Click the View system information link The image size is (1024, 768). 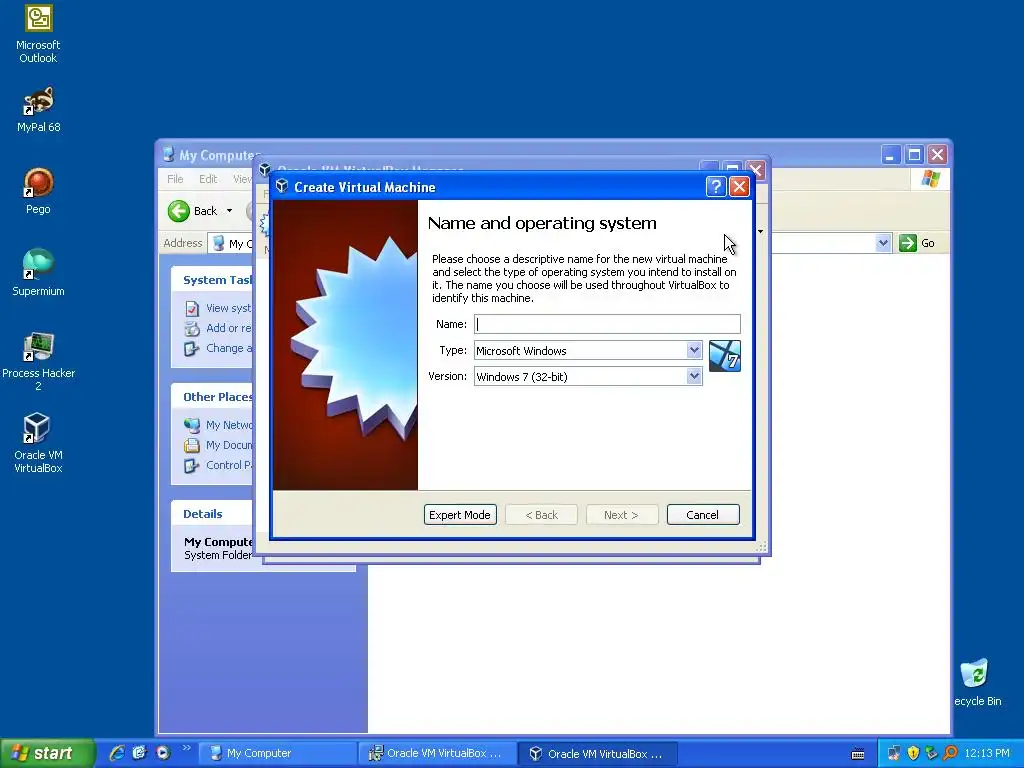tap(229, 308)
